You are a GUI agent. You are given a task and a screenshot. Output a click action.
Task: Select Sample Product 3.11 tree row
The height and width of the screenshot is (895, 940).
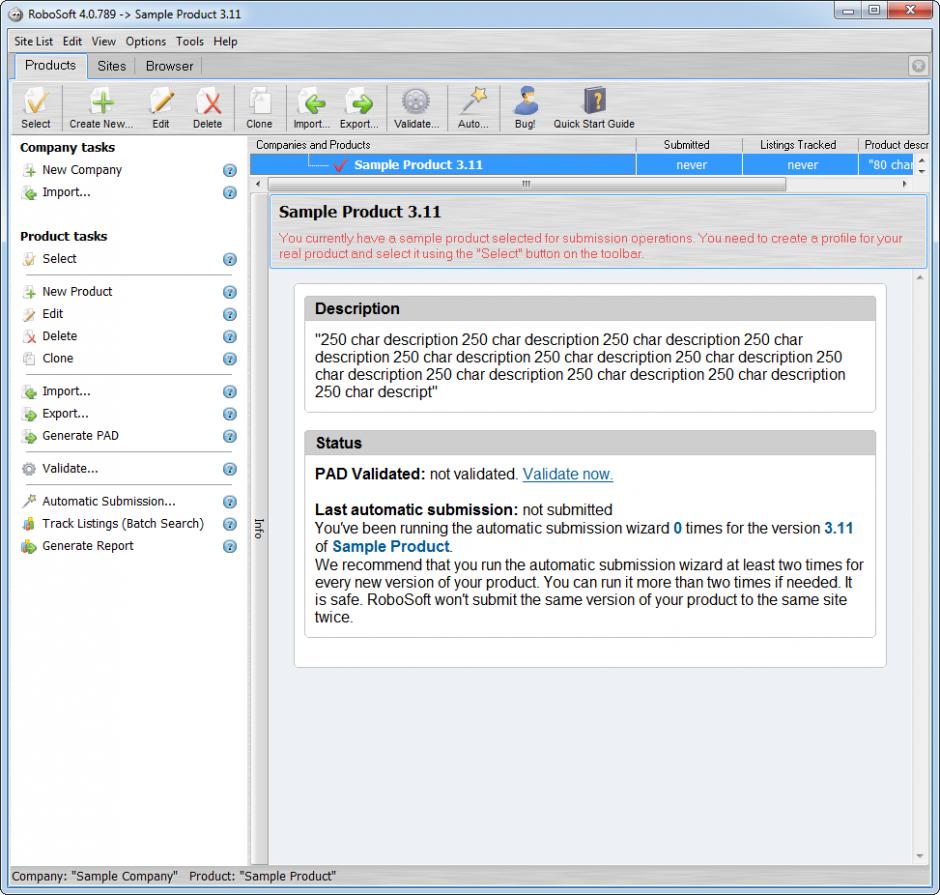coord(418,165)
